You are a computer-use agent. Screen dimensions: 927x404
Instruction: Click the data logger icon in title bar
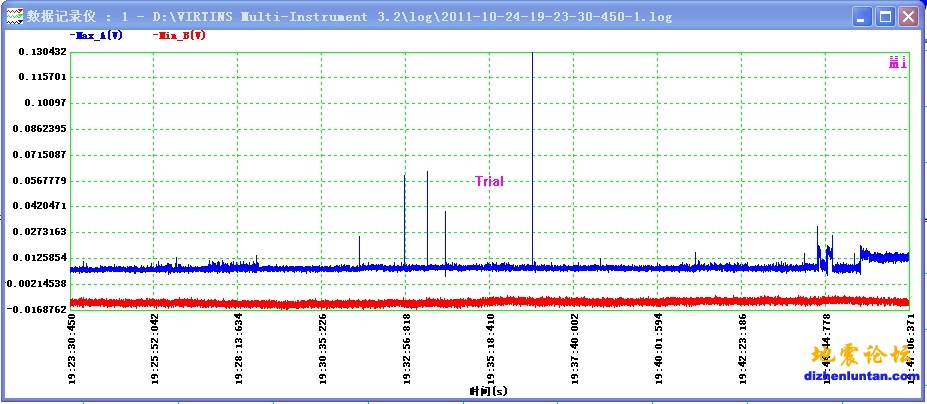pyautogui.click(x=14, y=17)
